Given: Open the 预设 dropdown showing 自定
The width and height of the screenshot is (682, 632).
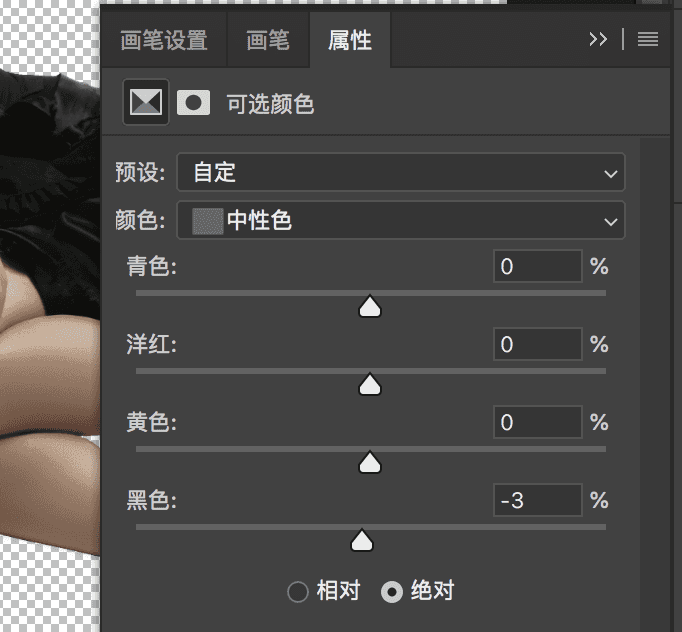Looking at the screenshot, I should [401, 172].
